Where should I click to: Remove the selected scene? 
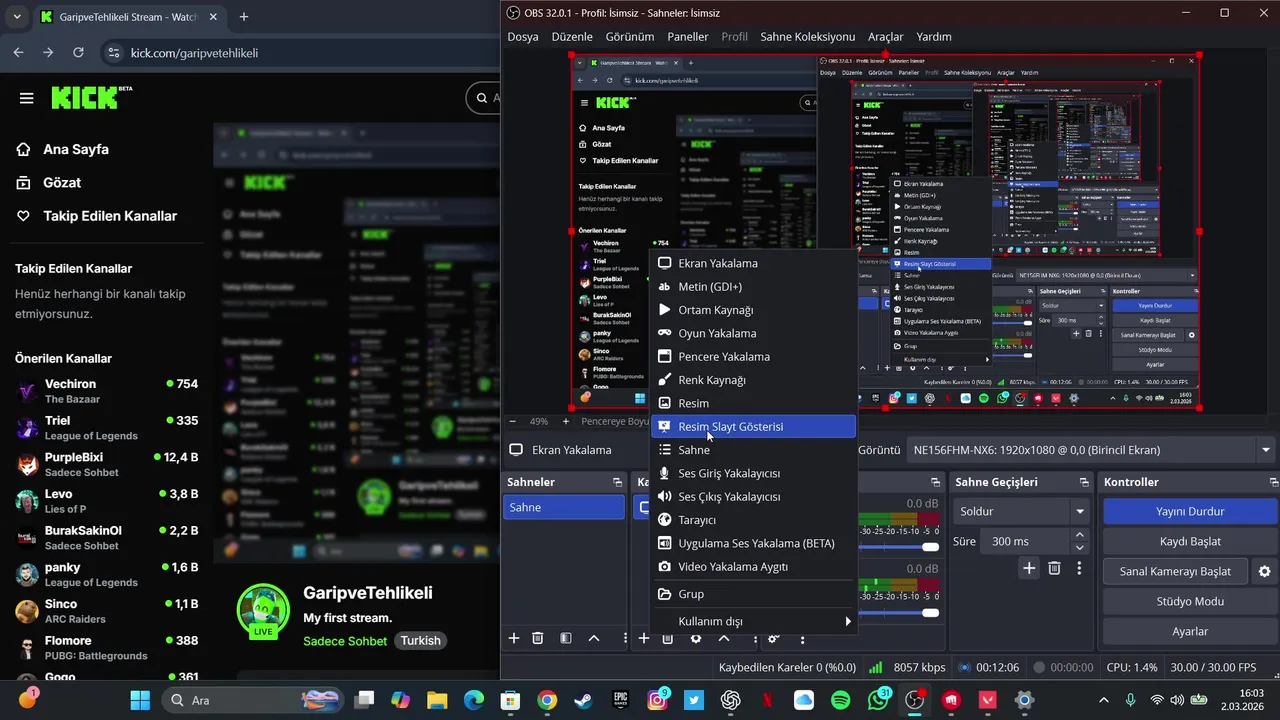(x=538, y=638)
